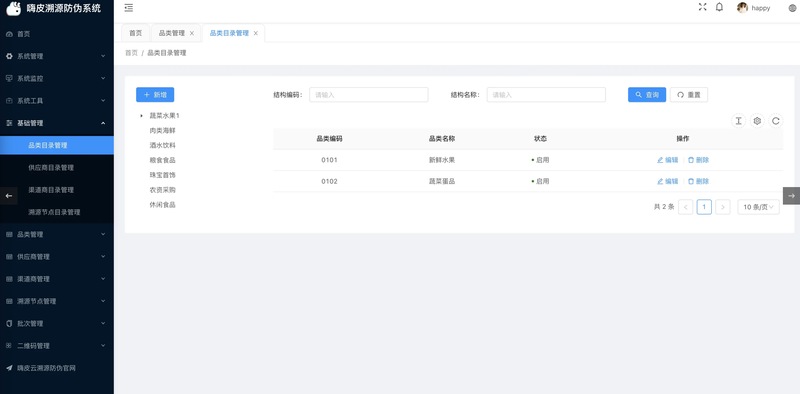Image resolution: width=800 pixels, height=394 pixels.
Task: Open 首页 in the sidebar
Action: (57, 34)
